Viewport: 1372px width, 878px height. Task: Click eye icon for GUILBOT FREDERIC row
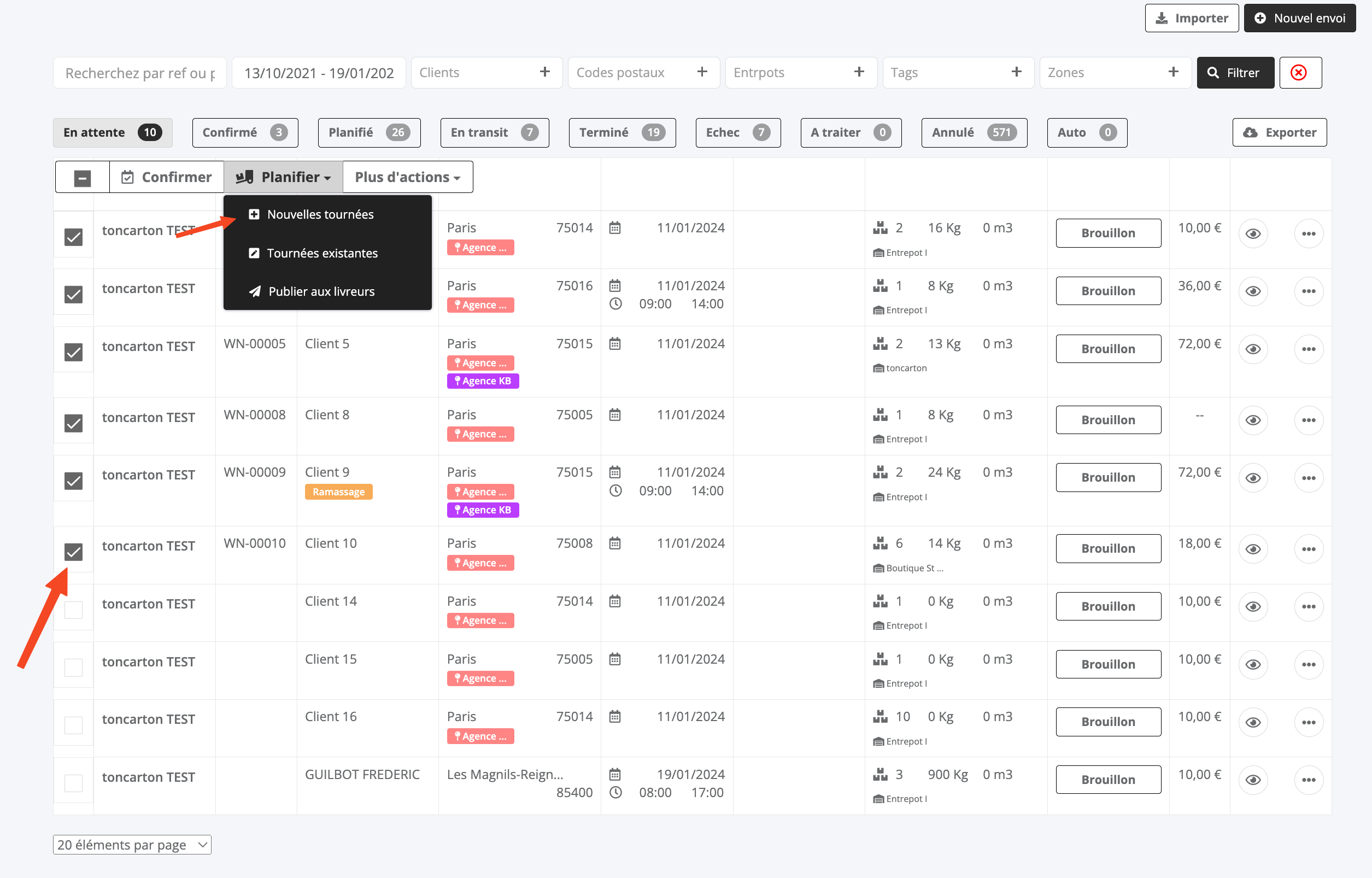[x=1252, y=780]
